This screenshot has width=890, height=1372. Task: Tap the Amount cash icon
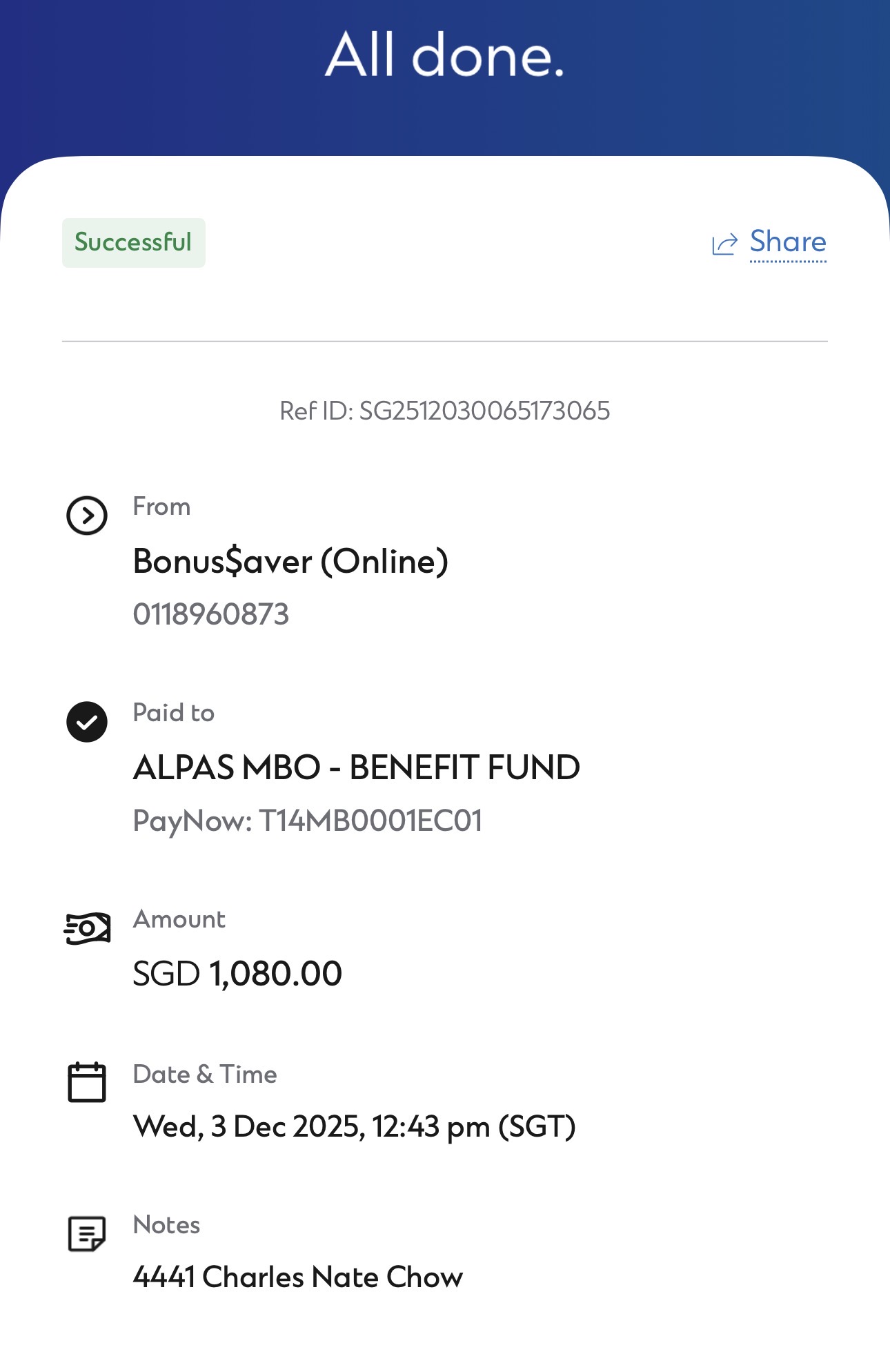pyautogui.click(x=87, y=928)
